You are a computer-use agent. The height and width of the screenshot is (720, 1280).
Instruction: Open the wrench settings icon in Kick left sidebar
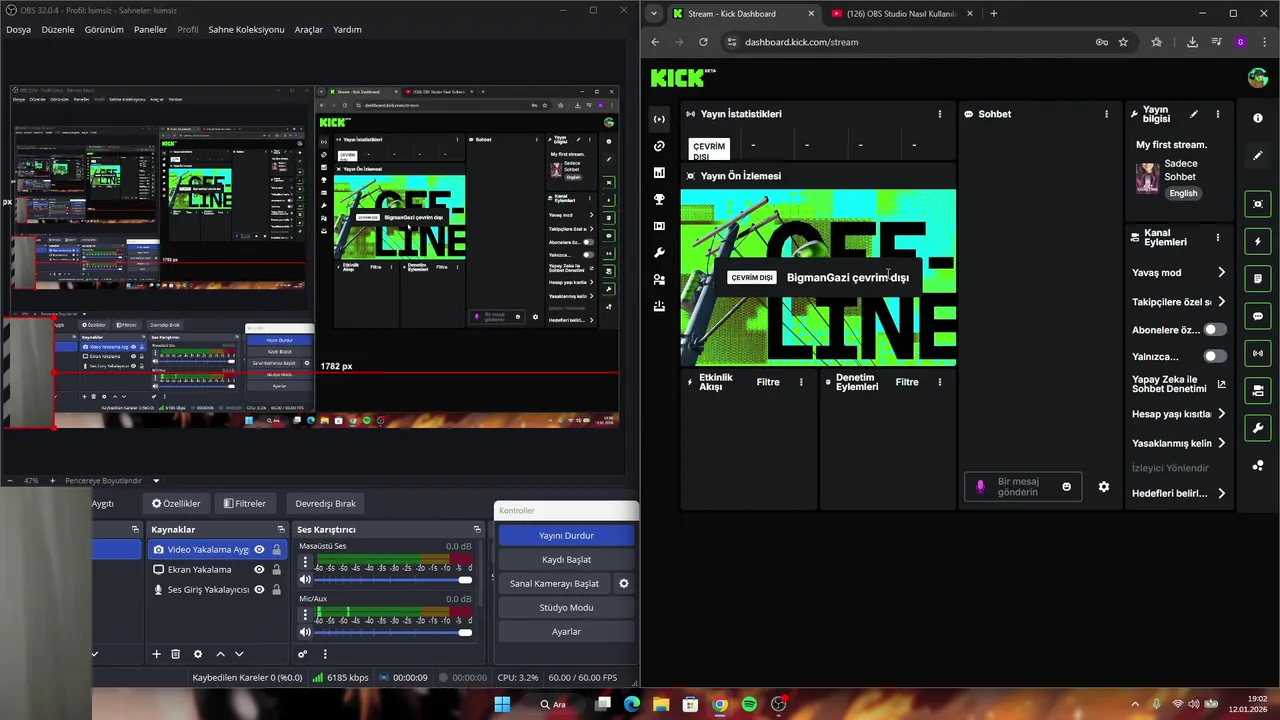[x=659, y=253]
